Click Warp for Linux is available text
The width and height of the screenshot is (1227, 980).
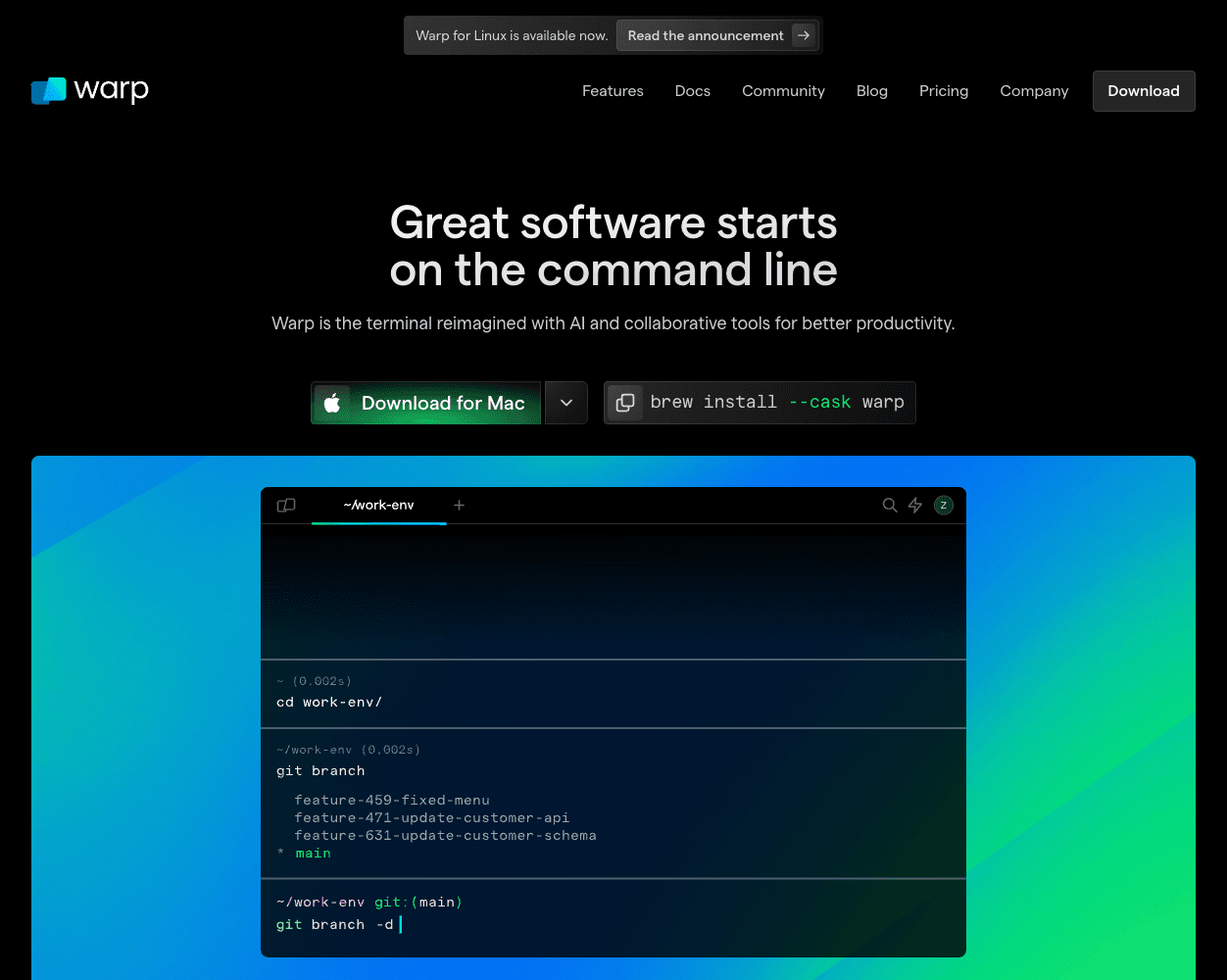tap(512, 35)
